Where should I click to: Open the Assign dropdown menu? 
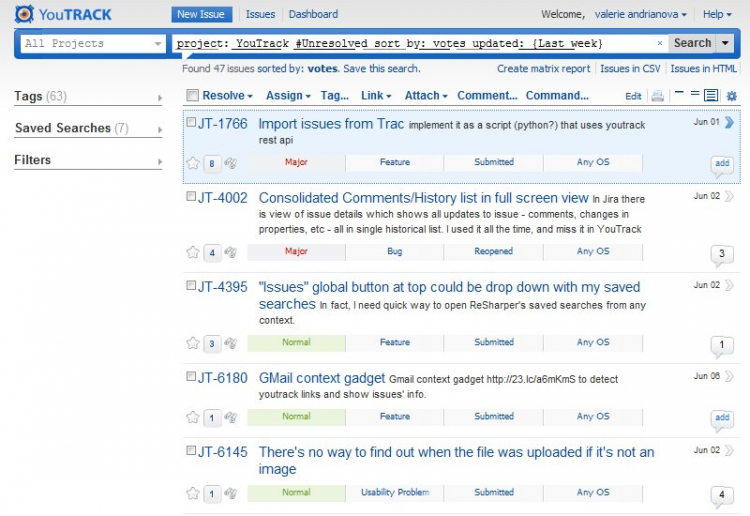pyautogui.click(x=288, y=96)
